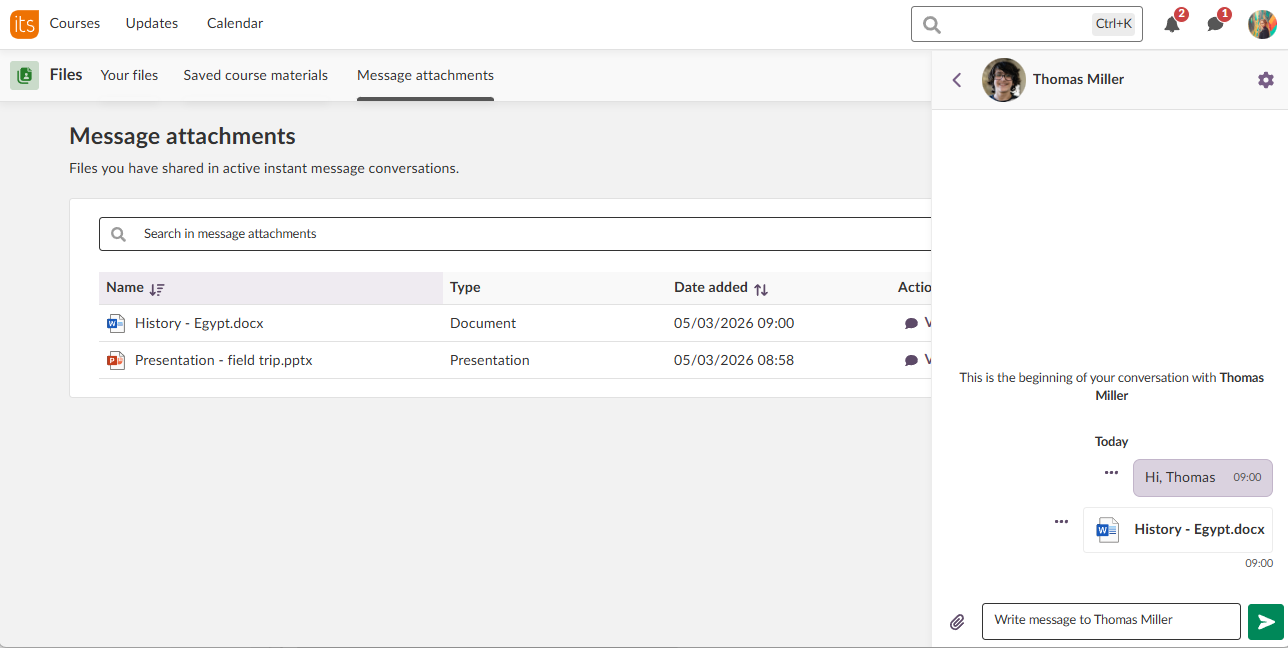
Task: Open the Courses menu
Action: [75, 23]
